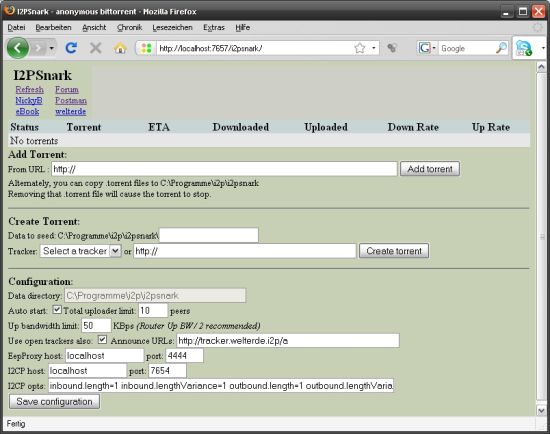This screenshot has height=434, width=550.
Task: Click the 'Fertig' status bar text
Action: [16, 424]
